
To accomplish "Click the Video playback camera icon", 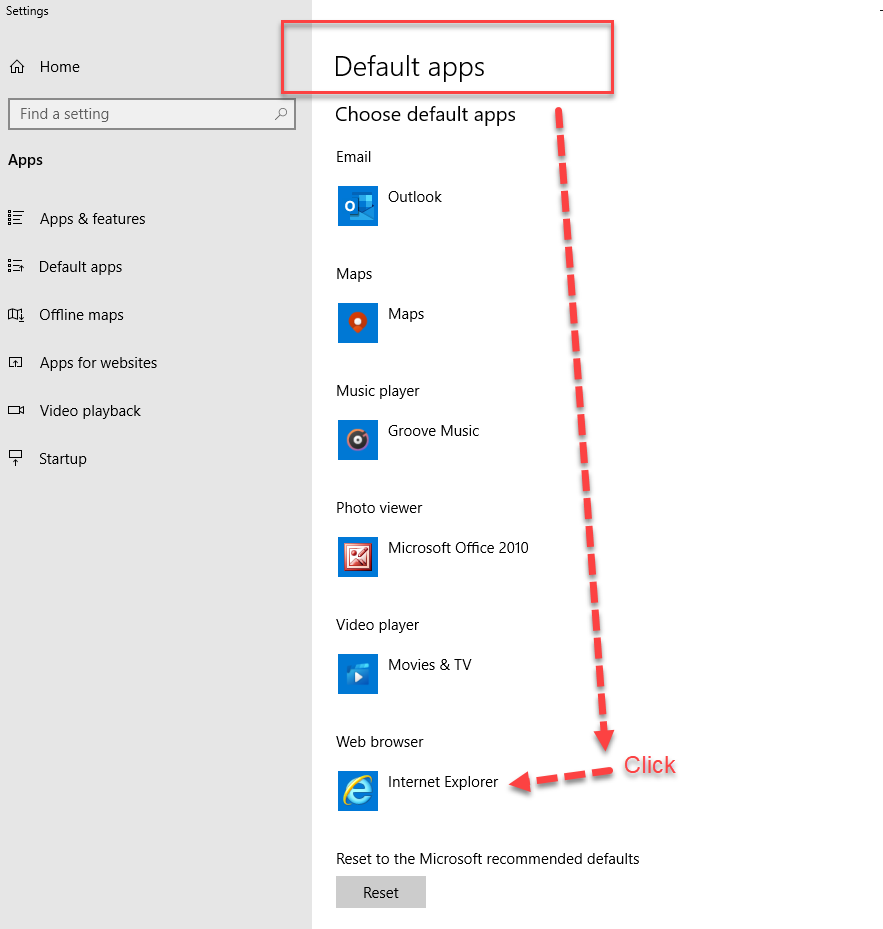I will pos(16,410).
